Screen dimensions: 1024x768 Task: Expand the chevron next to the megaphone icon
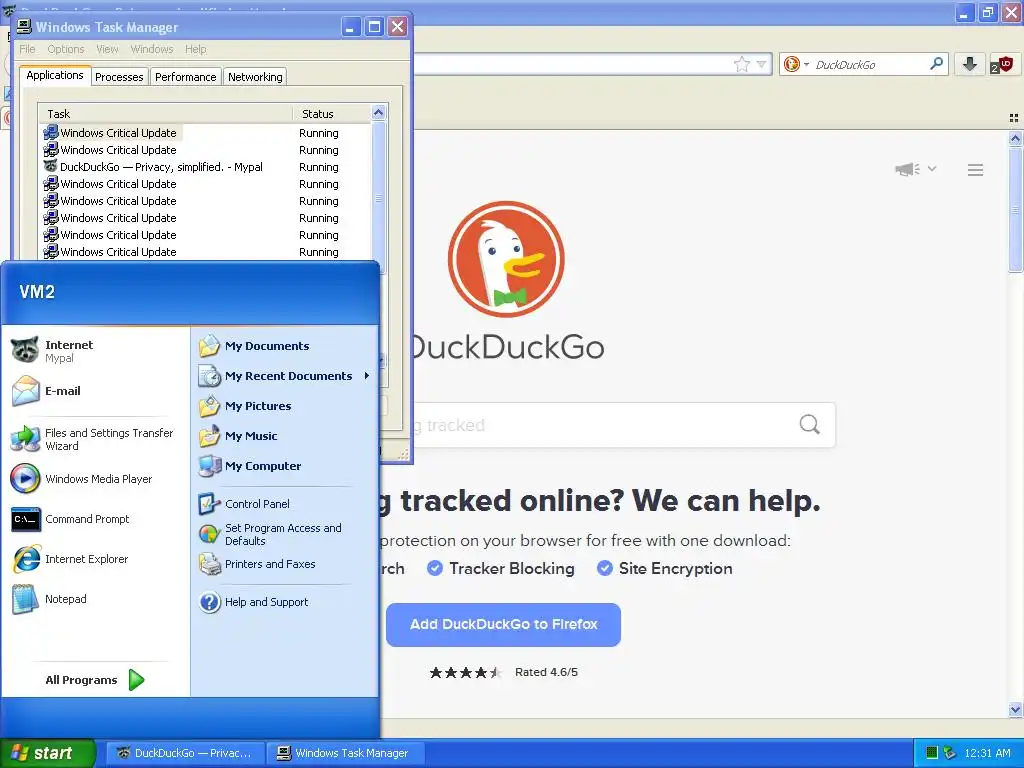pyautogui.click(x=932, y=169)
